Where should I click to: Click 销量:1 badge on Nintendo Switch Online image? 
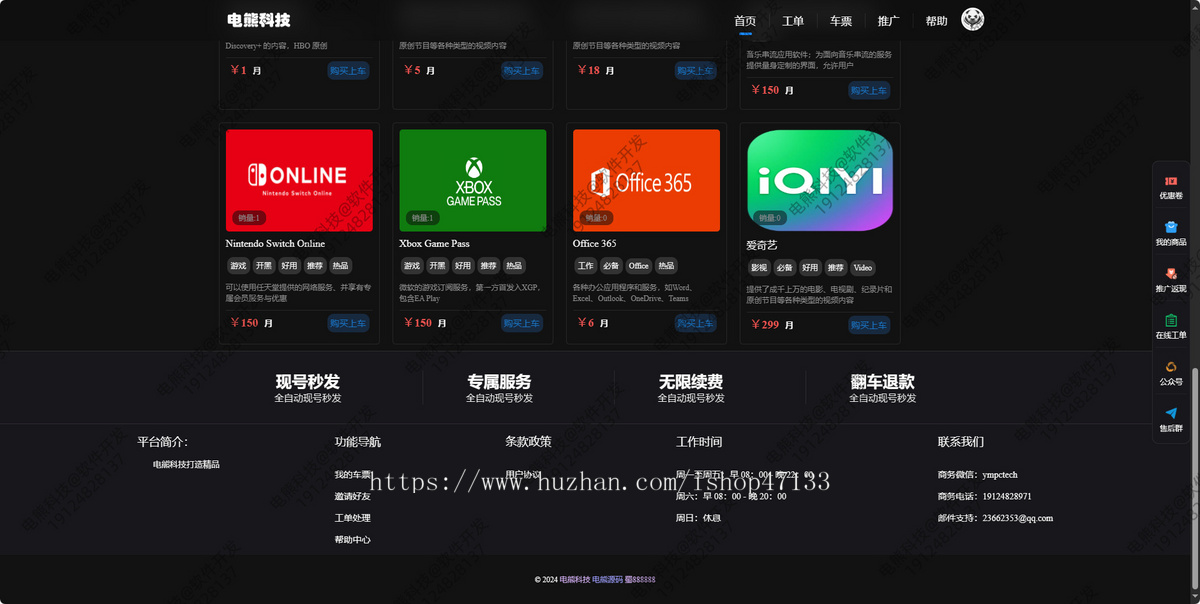pos(248,218)
